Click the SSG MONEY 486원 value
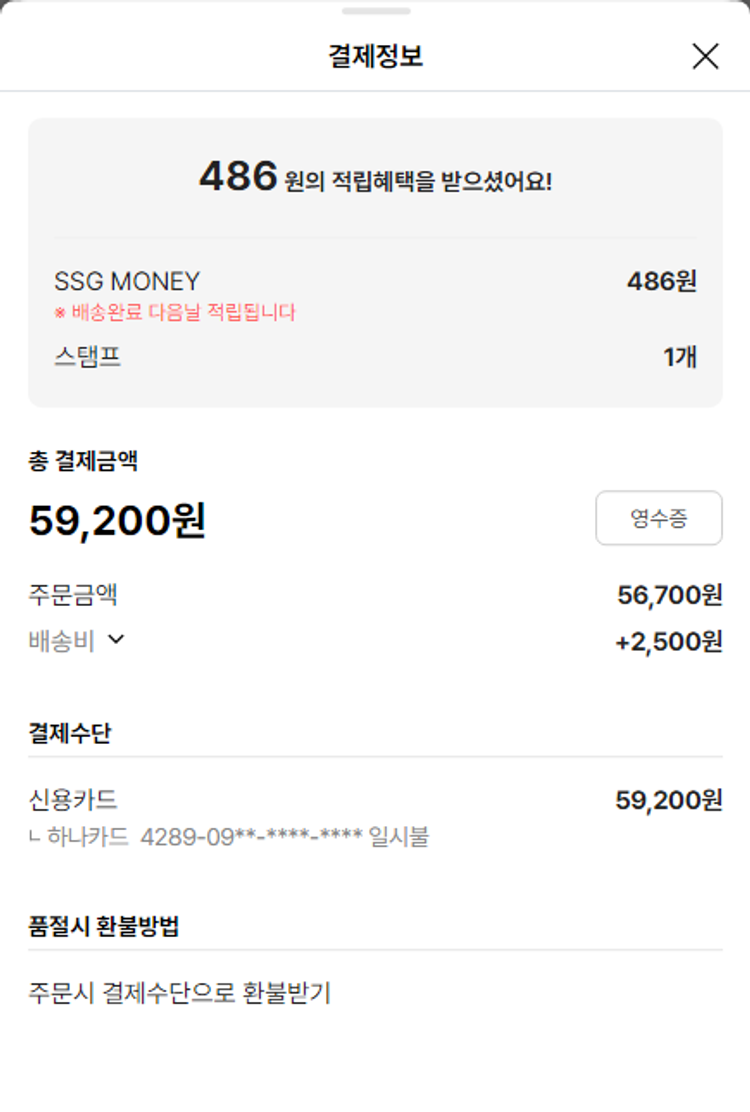 pos(661,282)
